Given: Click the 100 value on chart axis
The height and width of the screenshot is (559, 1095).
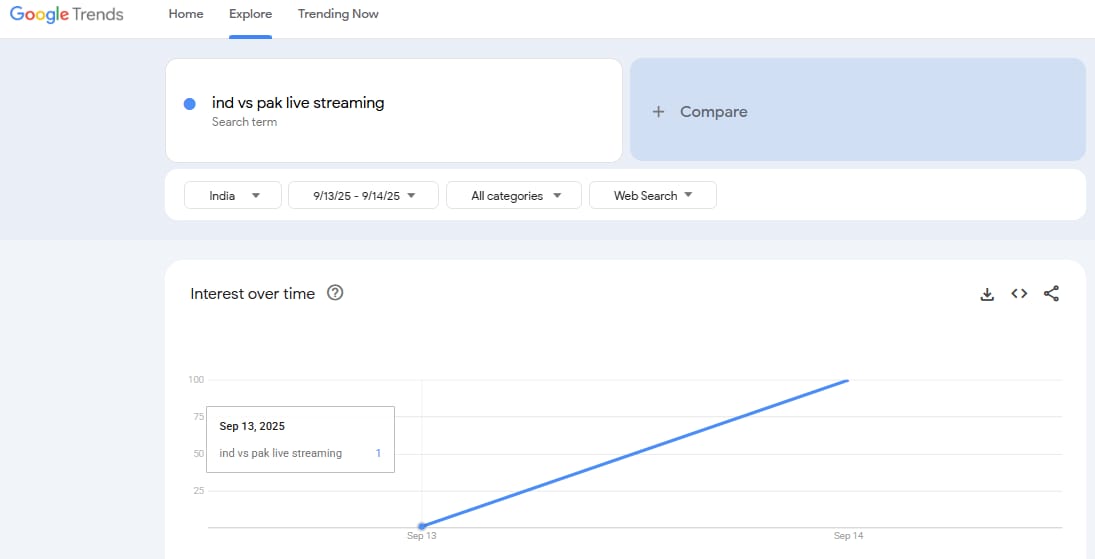Looking at the screenshot, I should [196, 379].
